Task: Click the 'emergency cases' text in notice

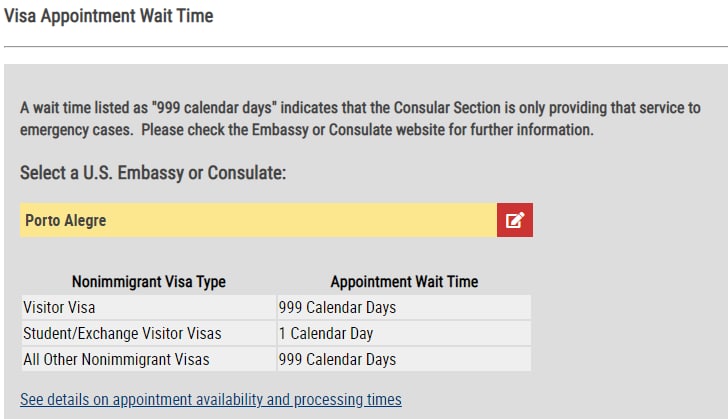Action: [x=76, y=130]
